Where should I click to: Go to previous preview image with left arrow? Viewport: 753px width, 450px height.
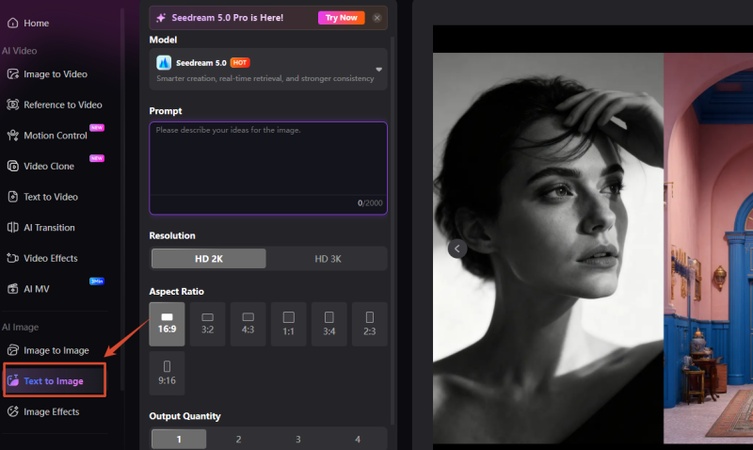pyautogui.click(x=457, y=249)
